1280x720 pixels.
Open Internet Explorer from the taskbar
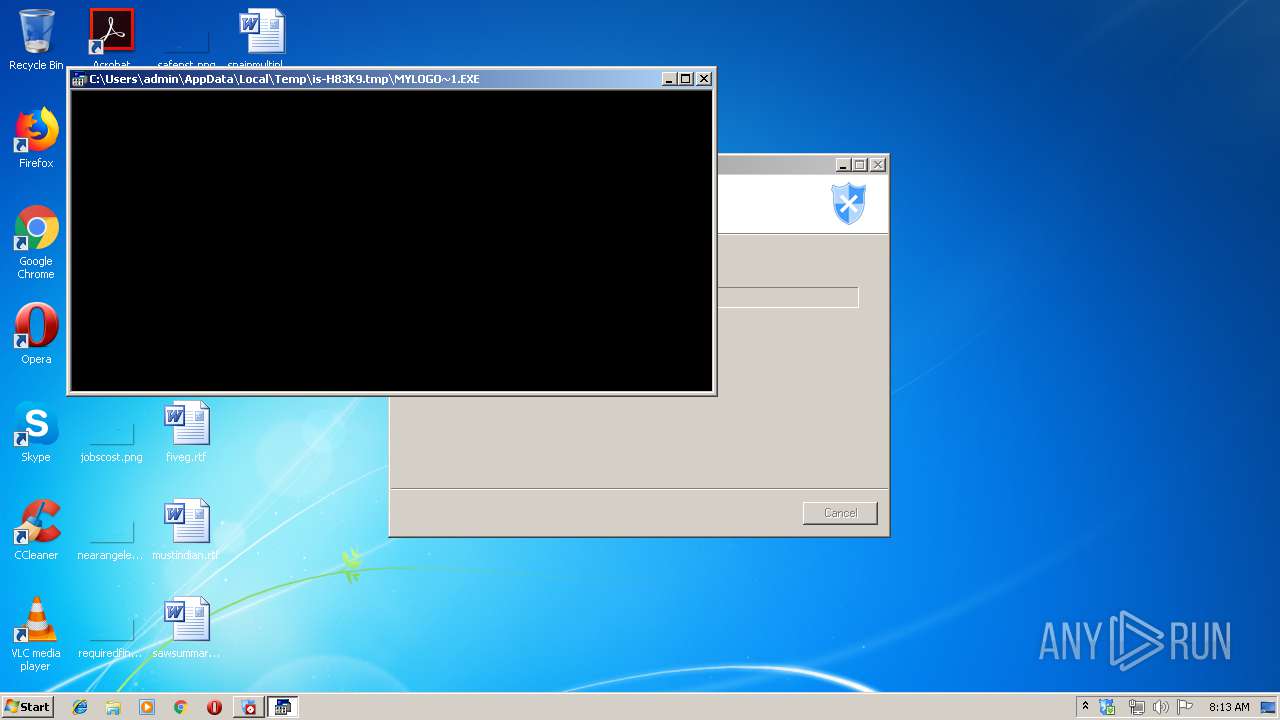[x=80, y=707]
